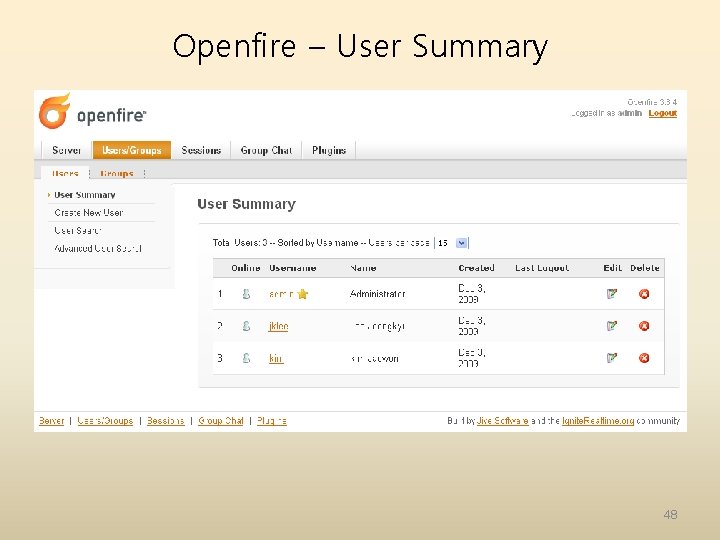Edit the kim user via its edit icon
This screenshot has width=720, height=540.
tap(612, 358)
